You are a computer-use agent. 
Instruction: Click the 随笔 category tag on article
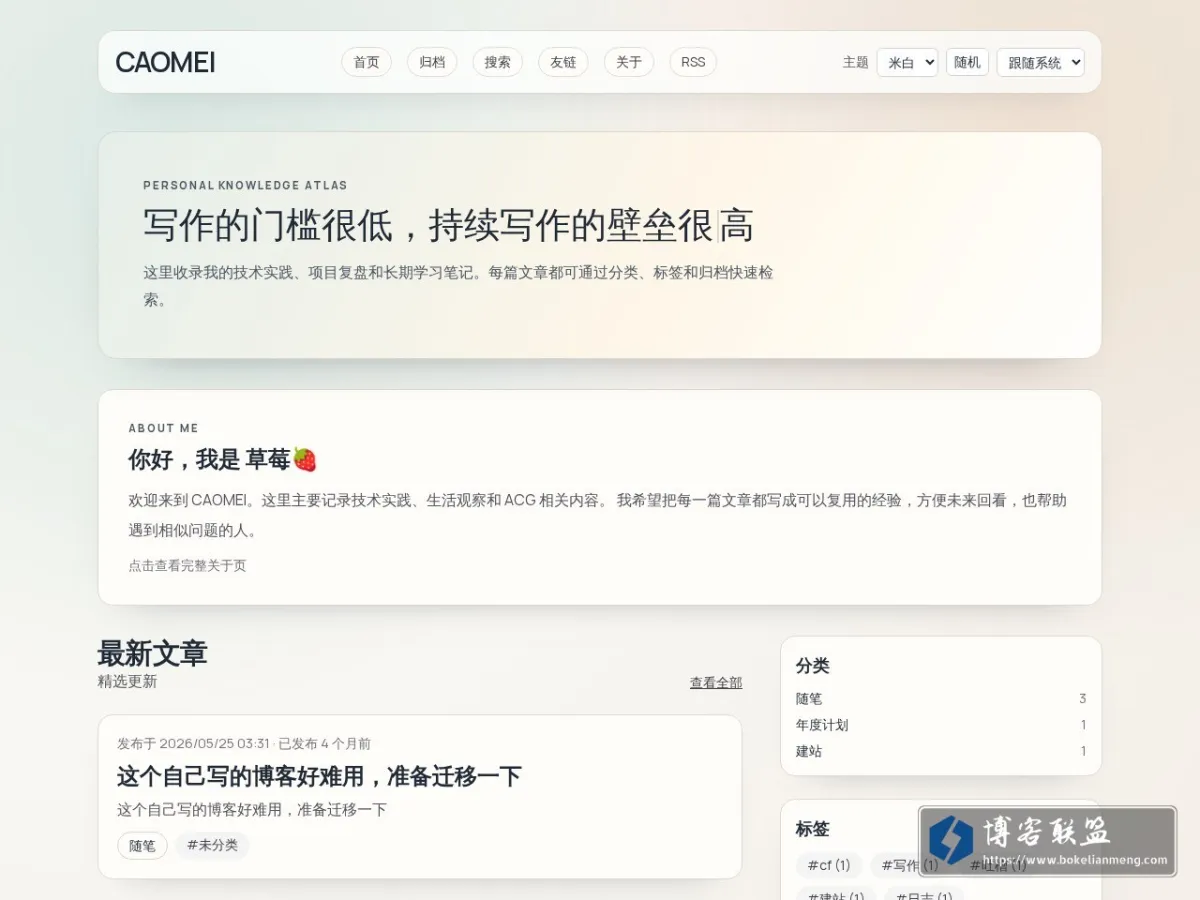tap(142, 846)
